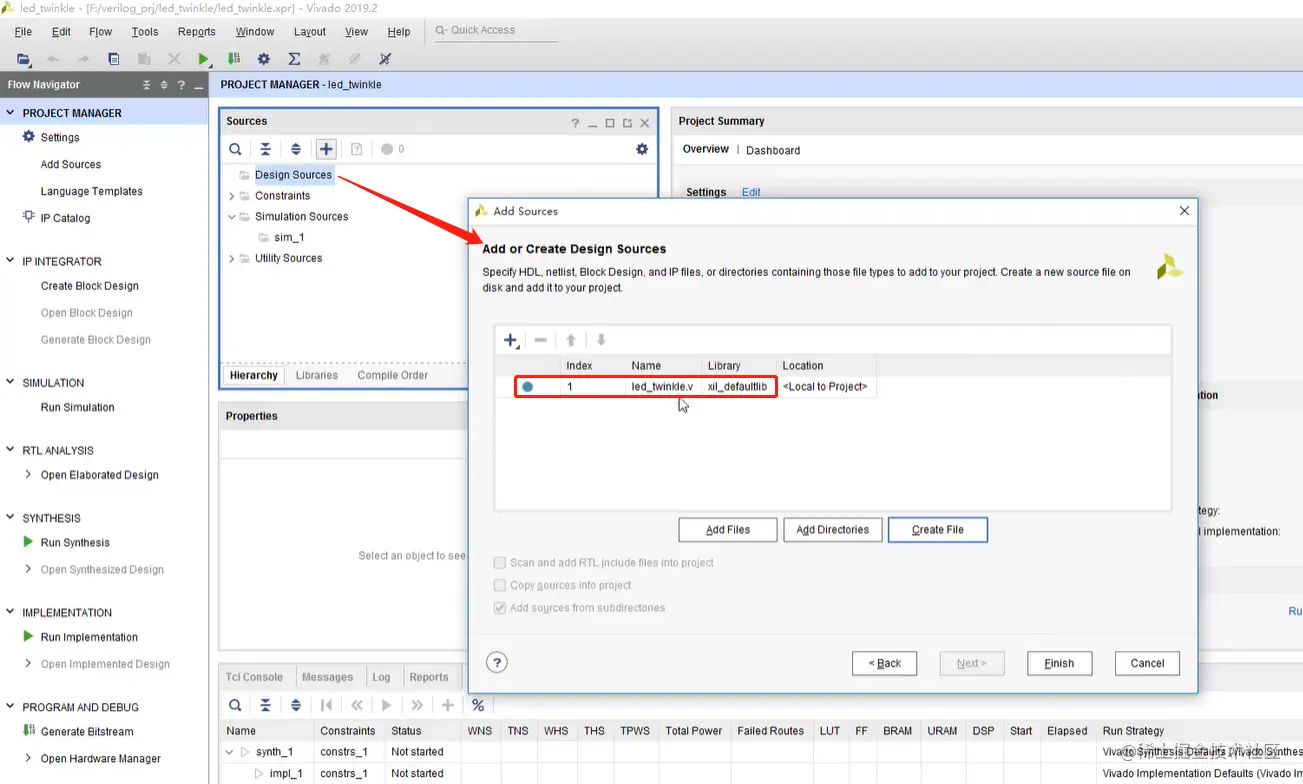Collapse all in the Sources panel
Screen dimensions: 1303x784
point(265,149)
